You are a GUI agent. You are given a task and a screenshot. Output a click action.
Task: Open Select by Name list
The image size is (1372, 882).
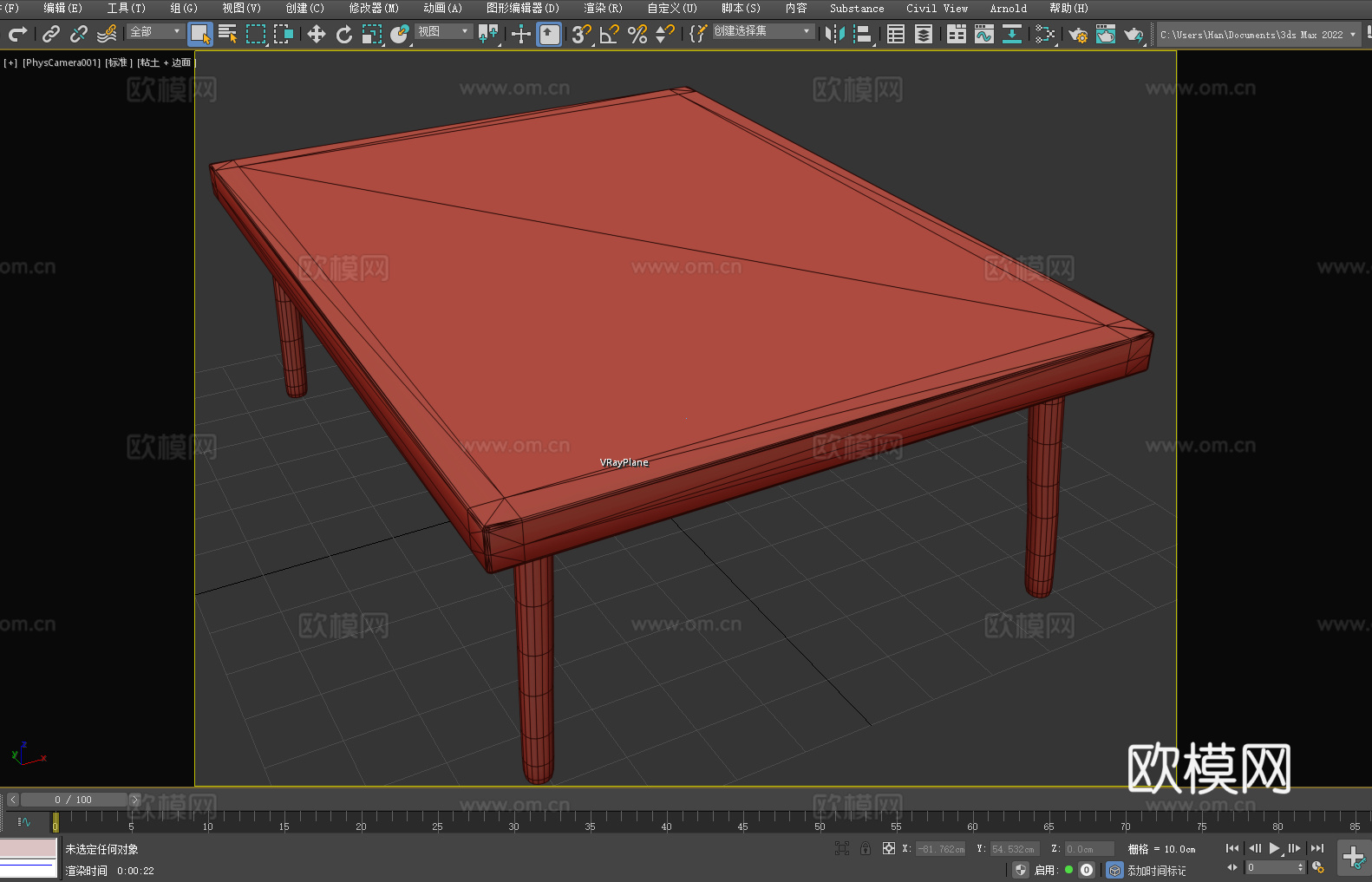click(228, 34)
